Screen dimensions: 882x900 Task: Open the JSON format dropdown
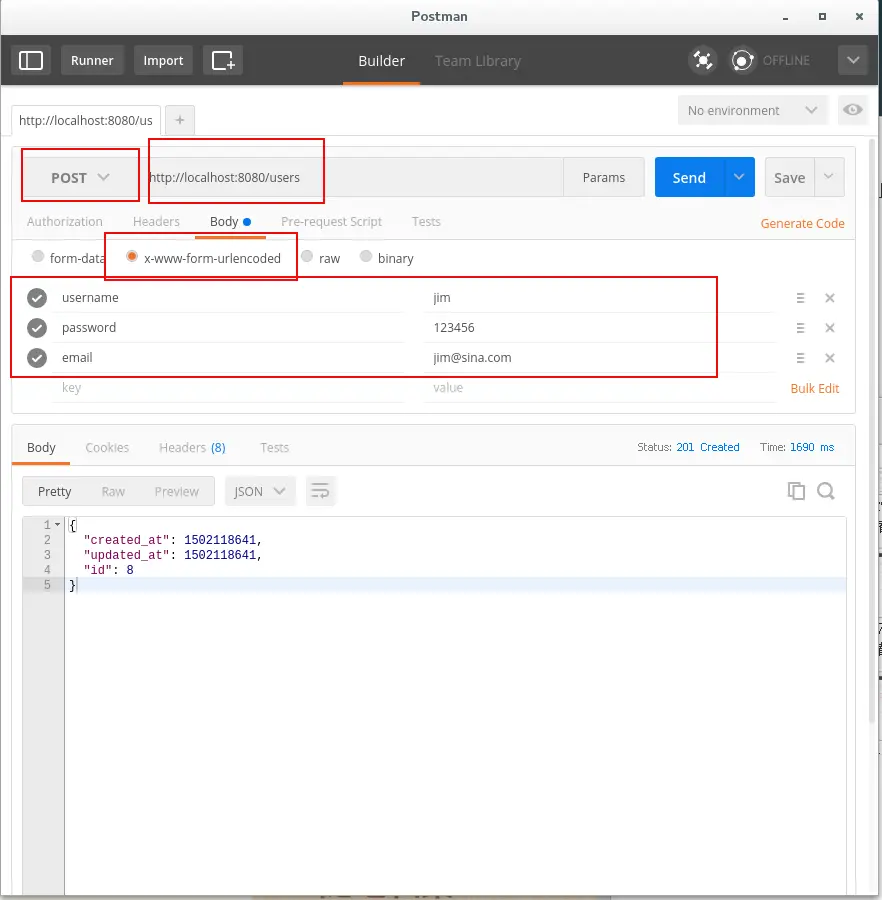[x=260, y=491]
